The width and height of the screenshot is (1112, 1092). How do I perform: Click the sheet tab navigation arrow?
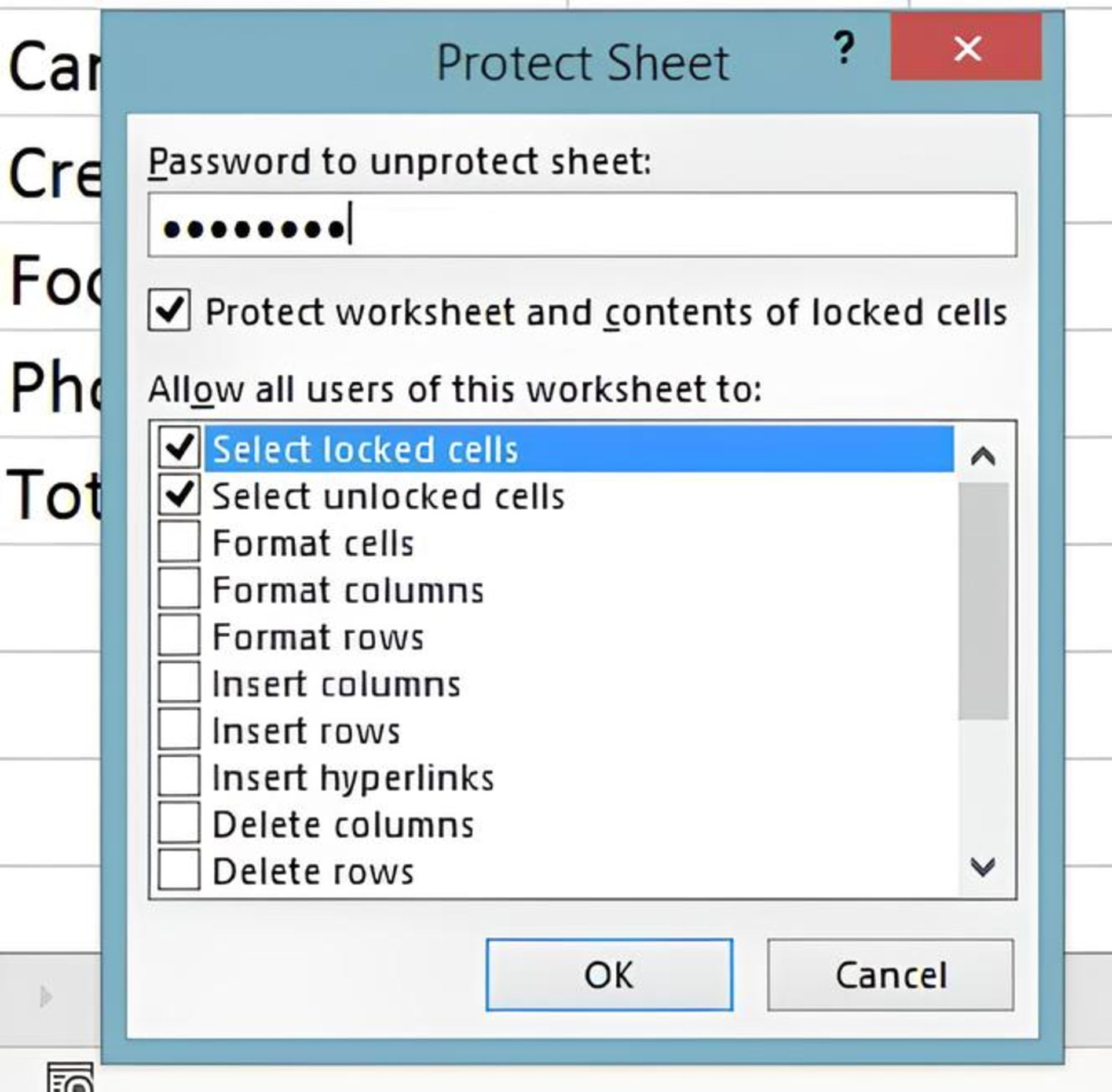45,996
